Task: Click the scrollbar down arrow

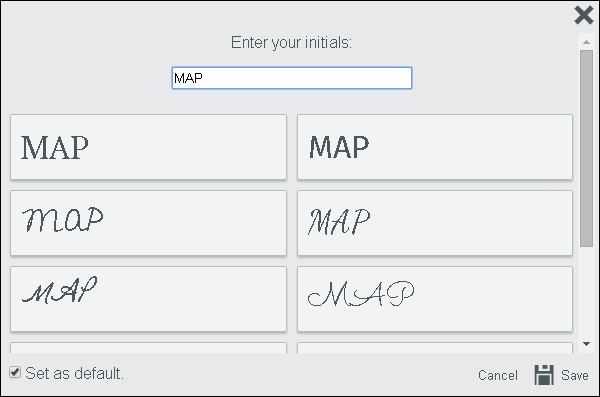Action: click(x=586, y=344)
